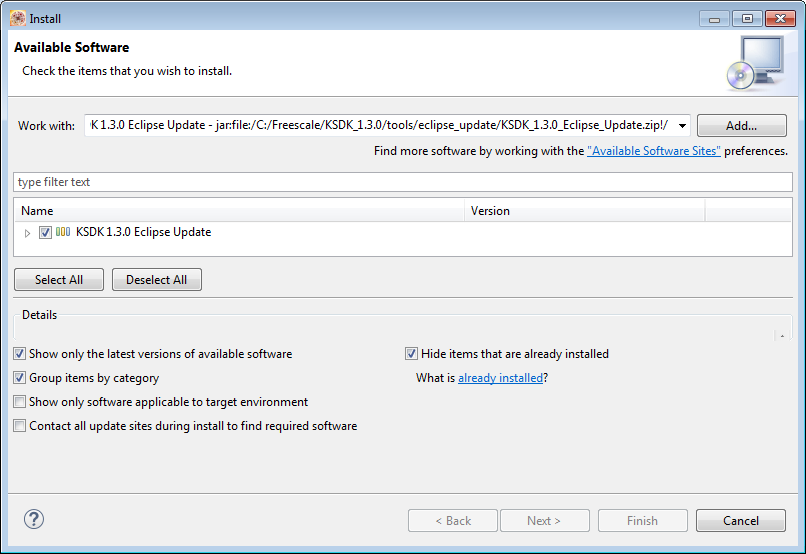Click the Eclipse icon in title bar
Screen dimensions: 806x554
(x=17, y=18)
